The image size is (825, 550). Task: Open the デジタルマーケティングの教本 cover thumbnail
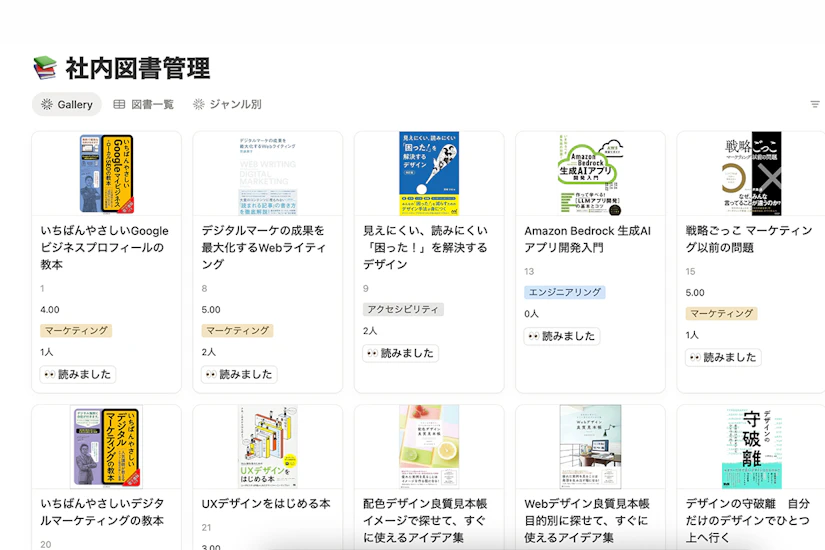coord(106,446)
